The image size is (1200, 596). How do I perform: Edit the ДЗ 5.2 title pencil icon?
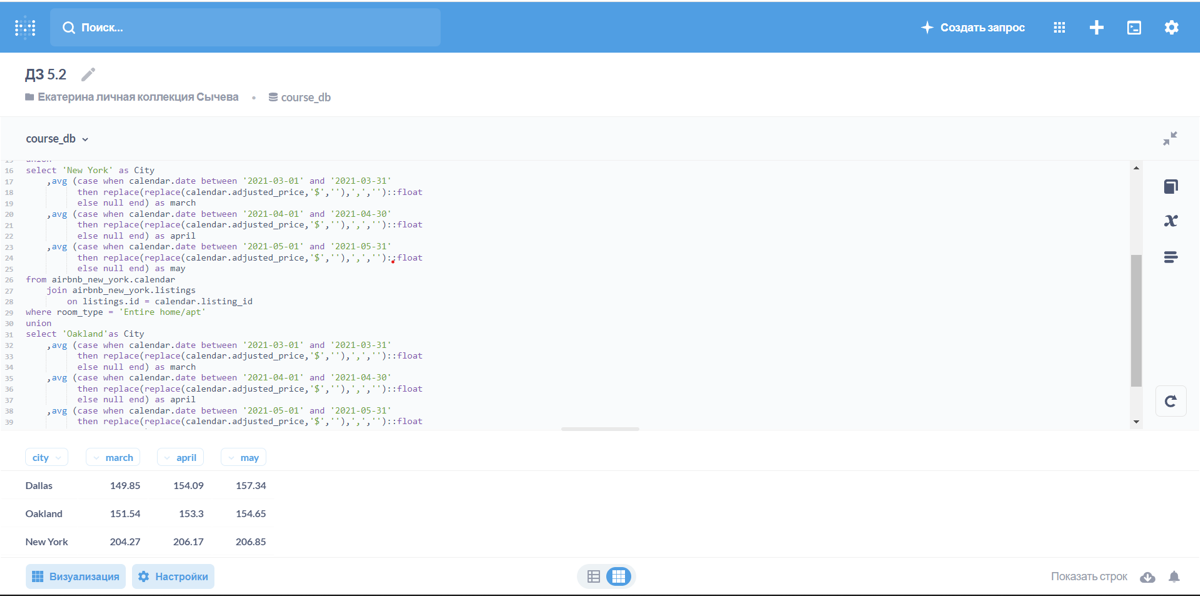point(88,75)
